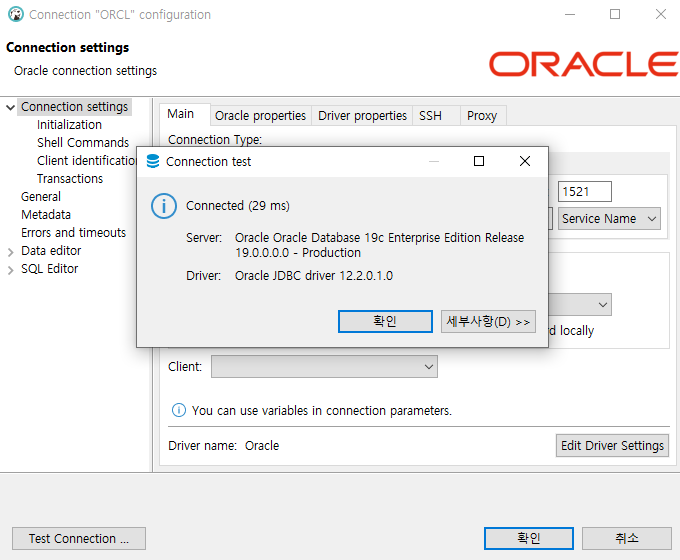Screen dimensions: 680x560
Task: Open the Client dropdown list
Action: click(324, 367)
